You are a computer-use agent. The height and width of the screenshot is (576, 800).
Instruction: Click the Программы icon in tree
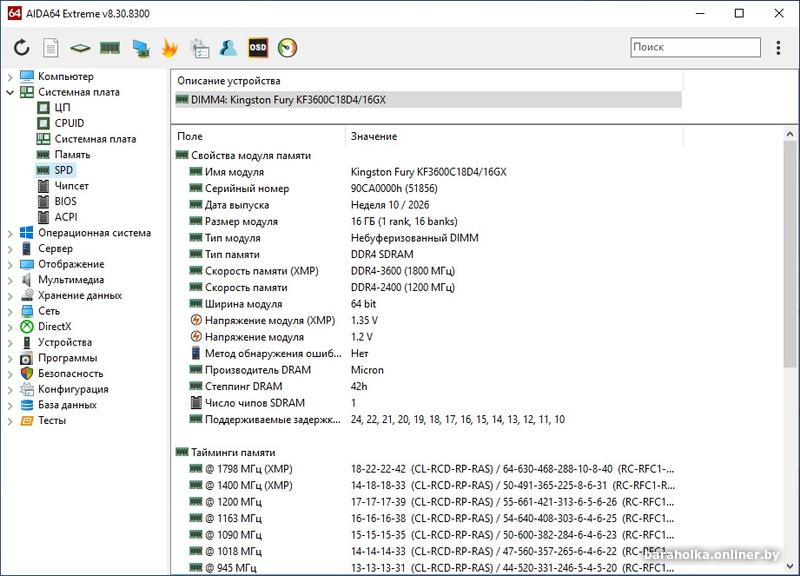point(27,358)
